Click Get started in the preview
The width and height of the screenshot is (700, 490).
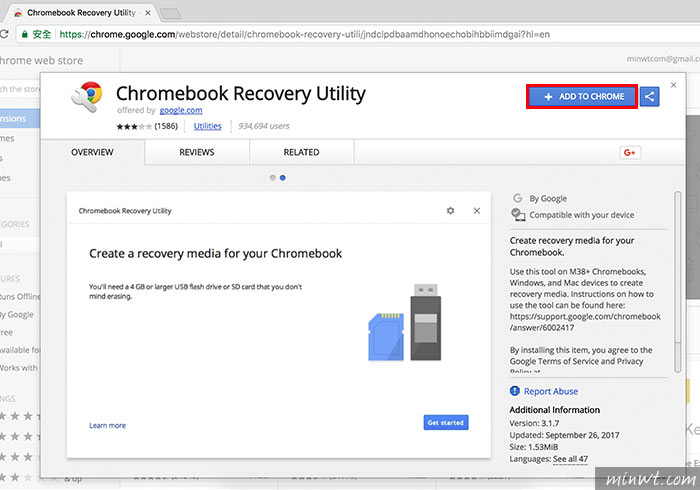pos(446,422)
